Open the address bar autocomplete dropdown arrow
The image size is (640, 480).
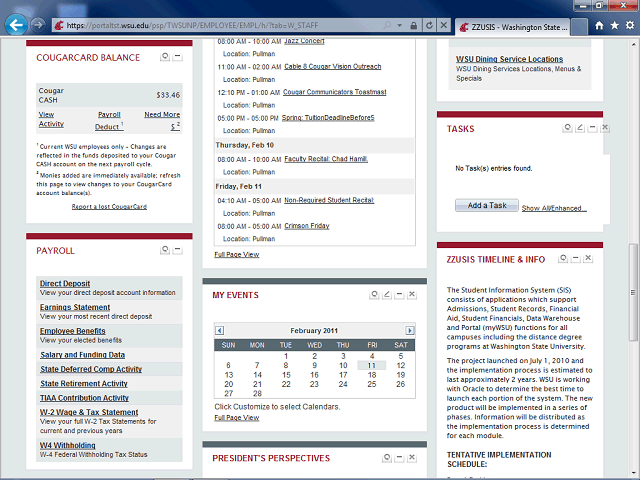400,25
